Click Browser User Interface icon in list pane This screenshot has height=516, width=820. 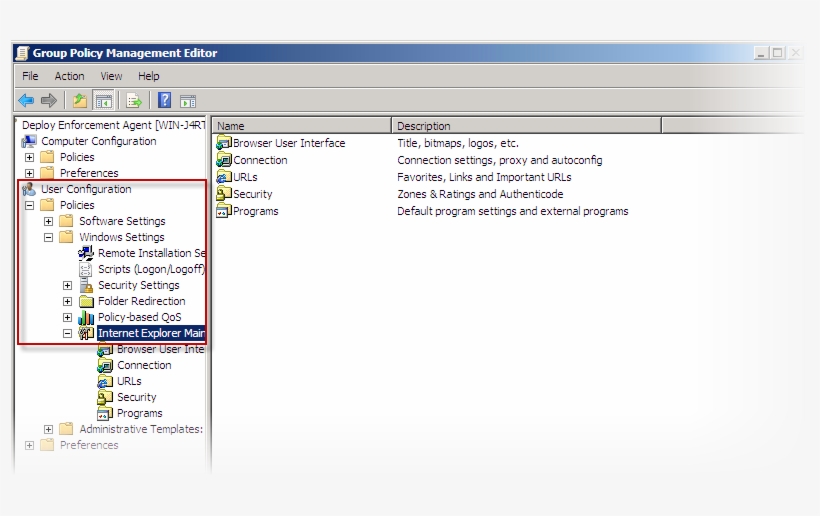click(224, 143)
